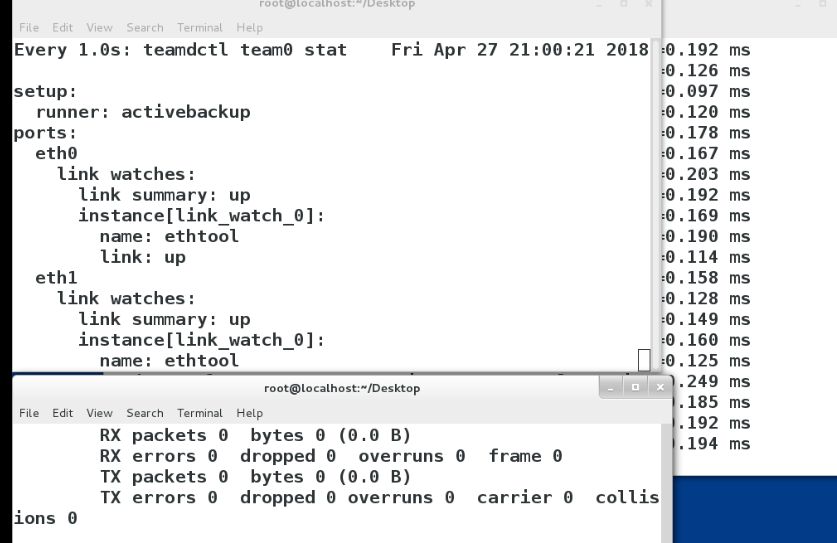
Task: Open Terminal menu in bottom terminal window
Action: pyautogui.click(x=200, y=413)
